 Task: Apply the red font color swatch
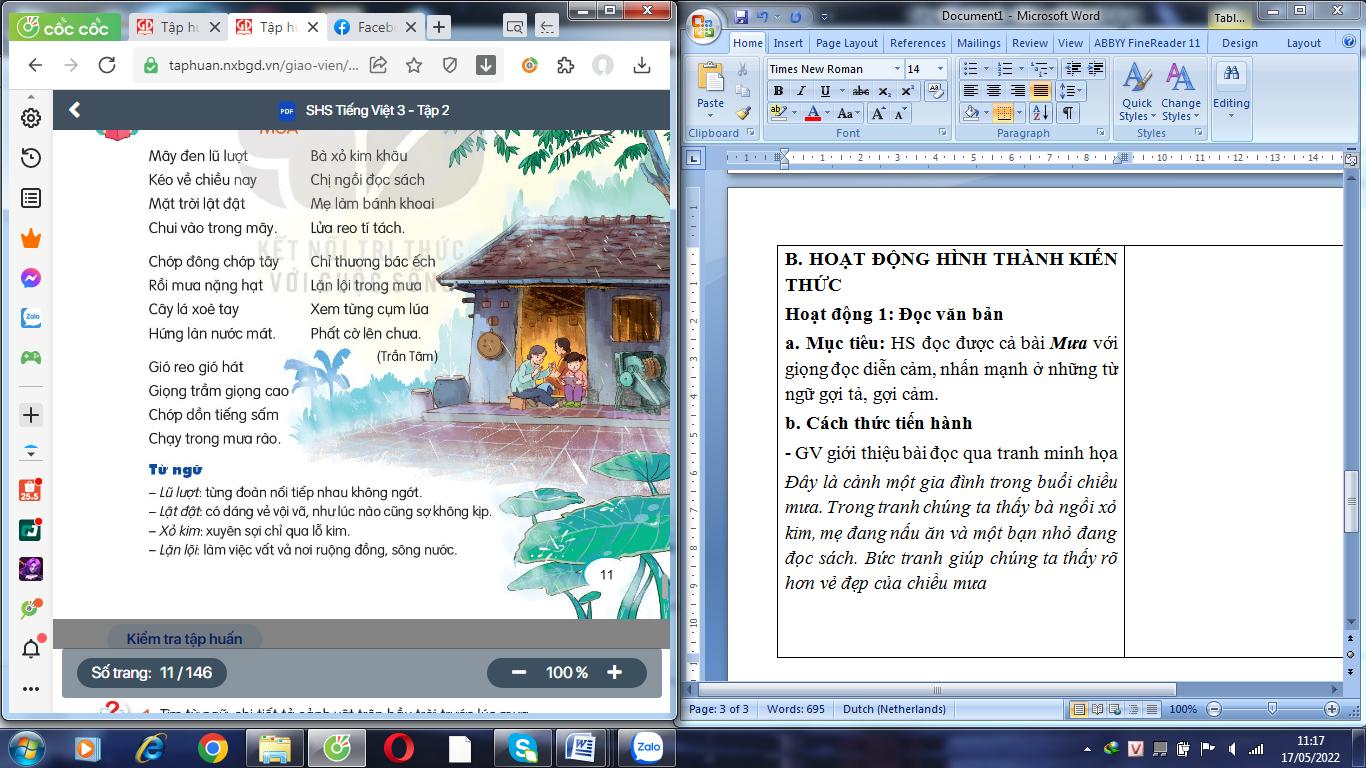click(x=813, y=114)
